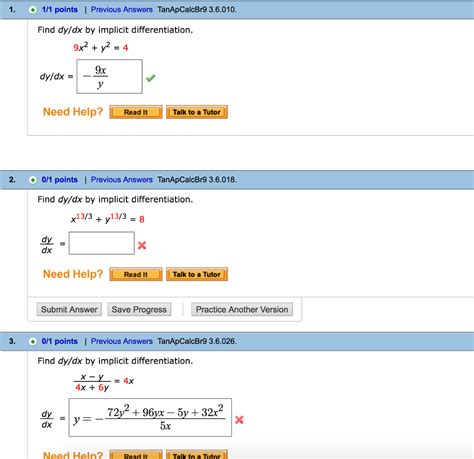This screenshot has height=459, width=474.
Task: Open Practice Another Version
Action: pyautogui.click(x=242, y=309)
